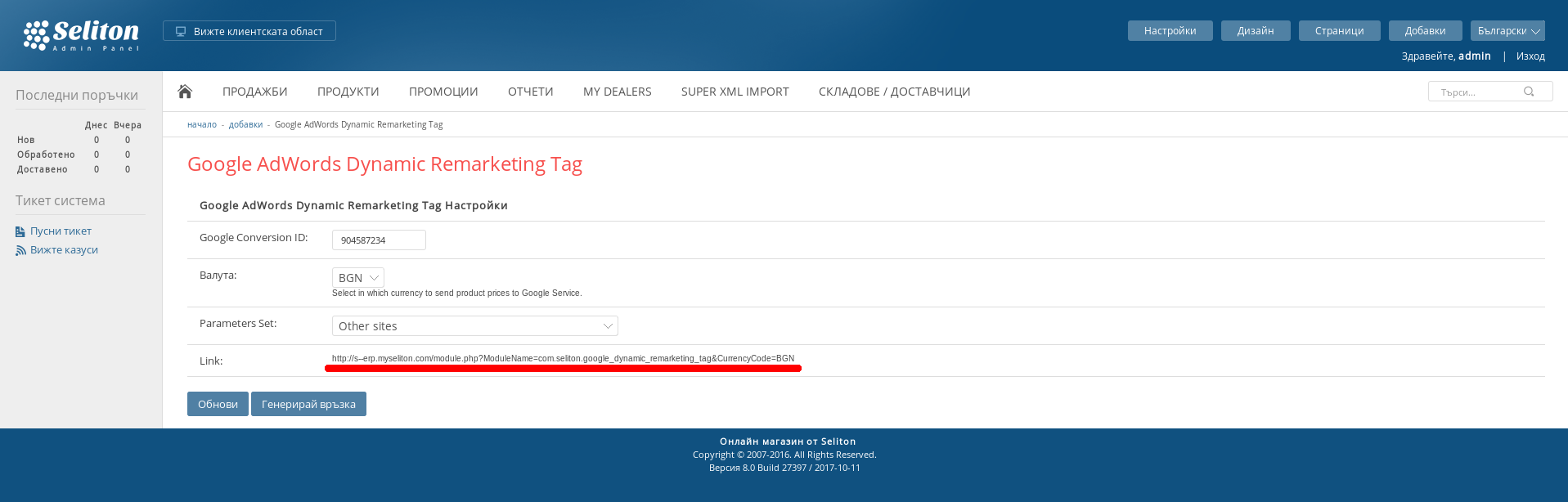This screenshot has width=1568, height=502.
Task: Click the Seliton Admin Panel logo
Action: tap(81, 35)
